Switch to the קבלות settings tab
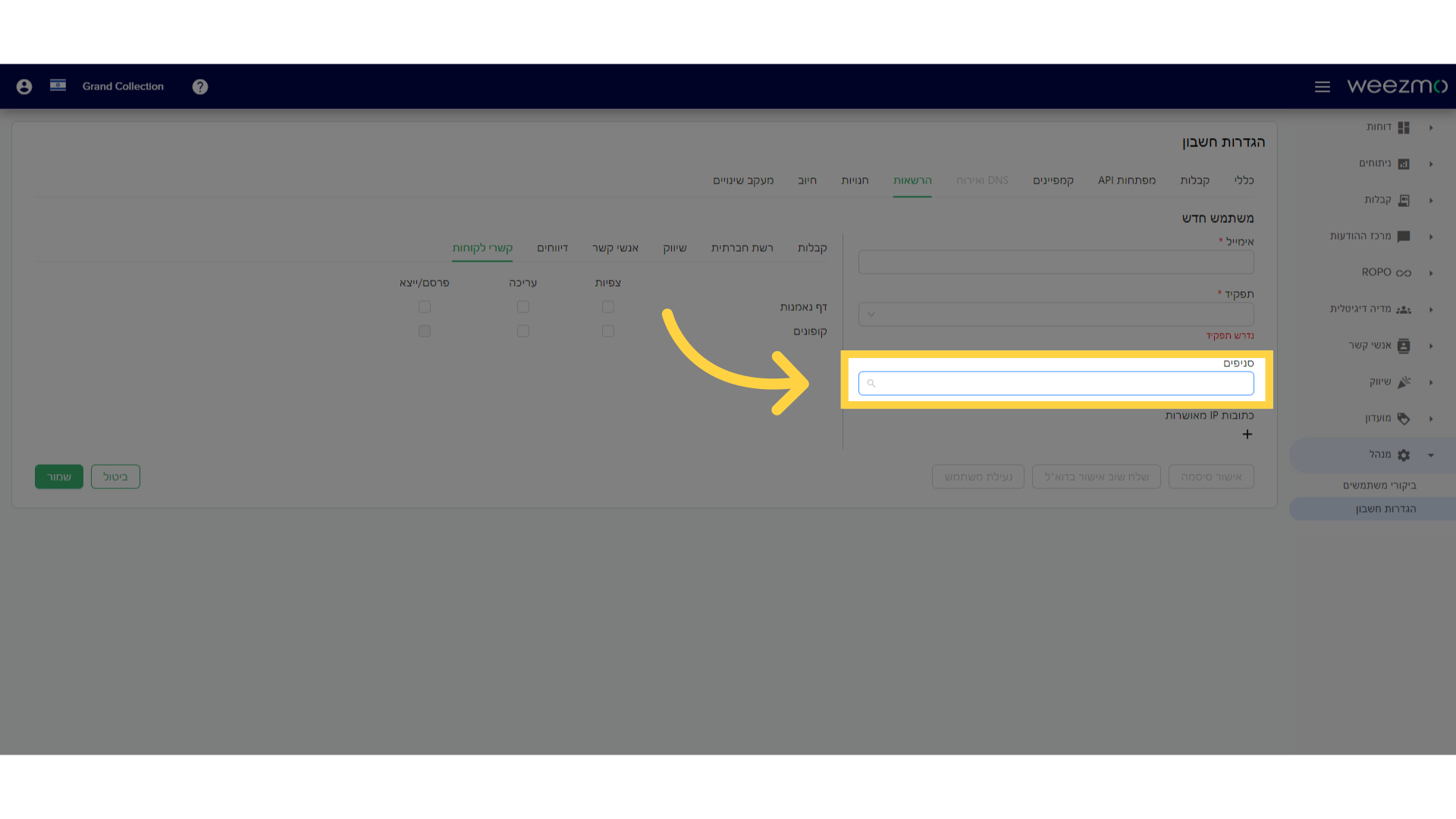 point(1194,180)
